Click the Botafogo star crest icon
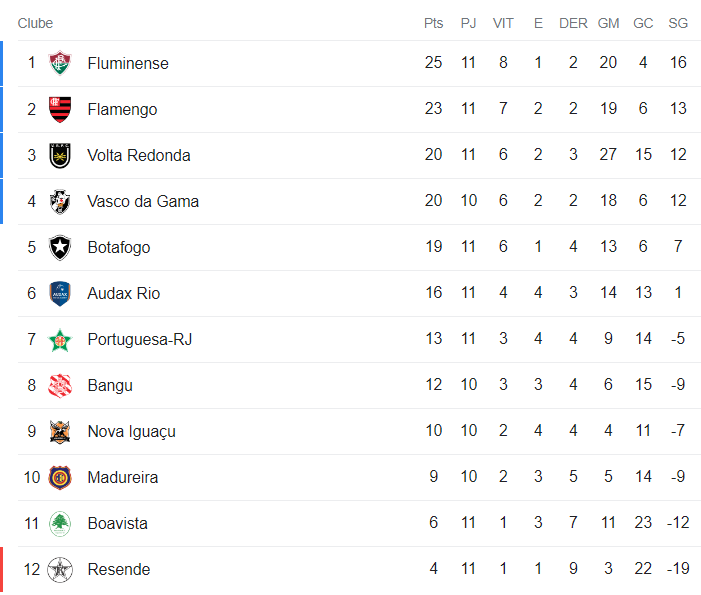This screenshot has width=701, height=595. click(x=60, y=247)
